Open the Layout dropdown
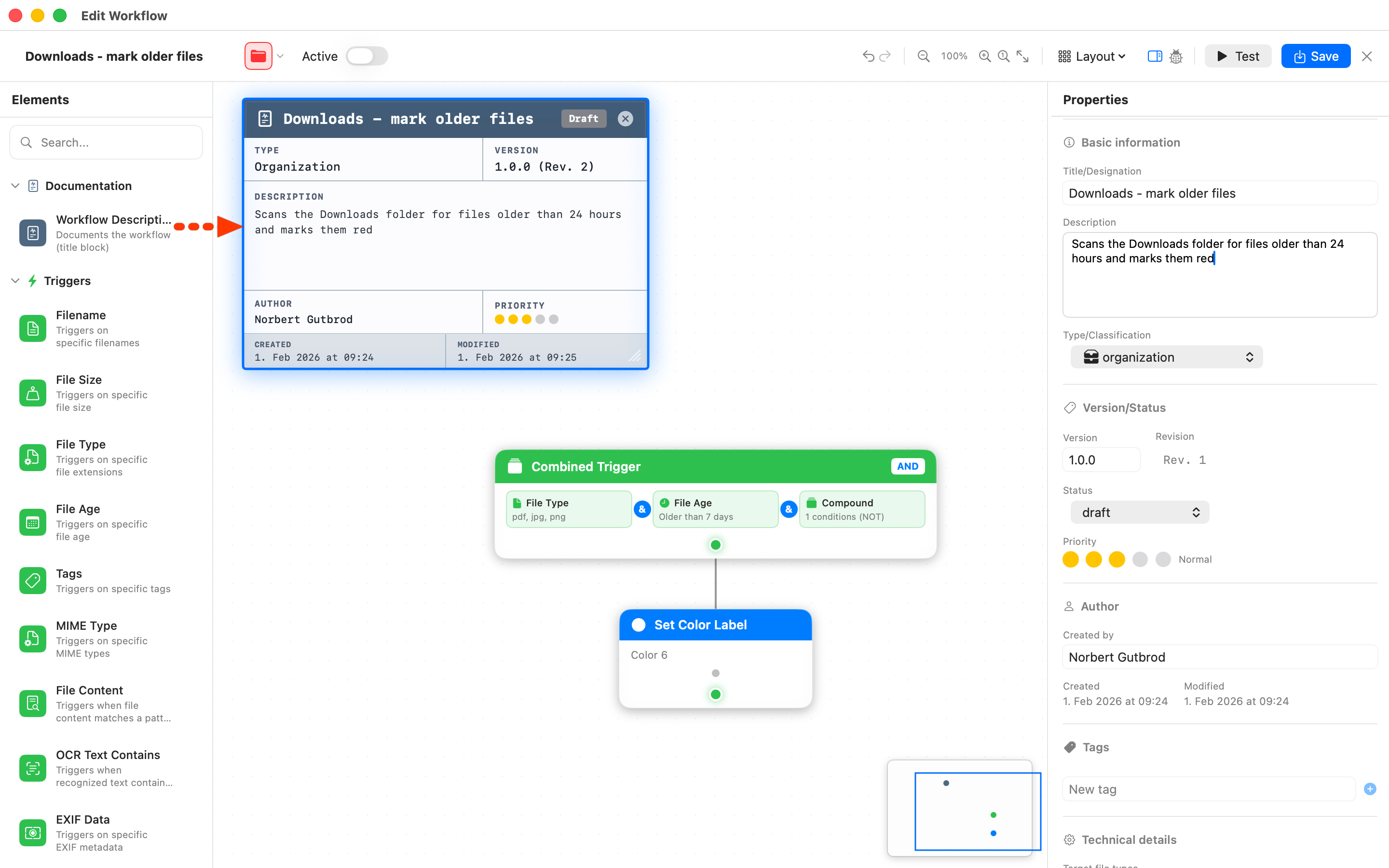The width and height of the screenshot is (1389, 868). (x=1092, y=56)
